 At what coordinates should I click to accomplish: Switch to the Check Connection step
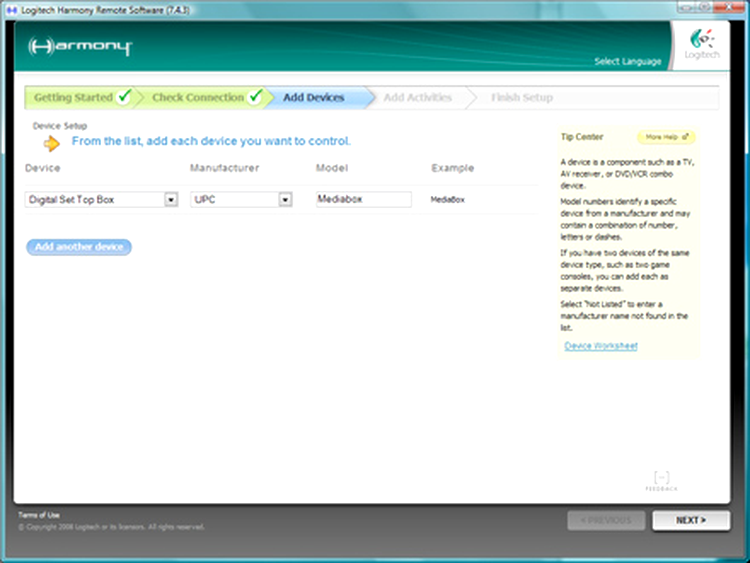198,98
